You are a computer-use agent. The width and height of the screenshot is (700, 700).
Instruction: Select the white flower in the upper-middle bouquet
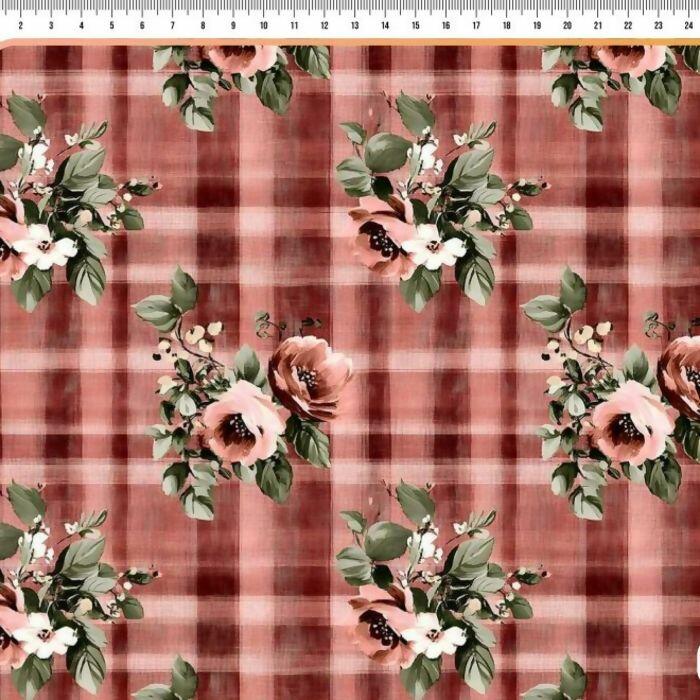click(x=433, y=246)
